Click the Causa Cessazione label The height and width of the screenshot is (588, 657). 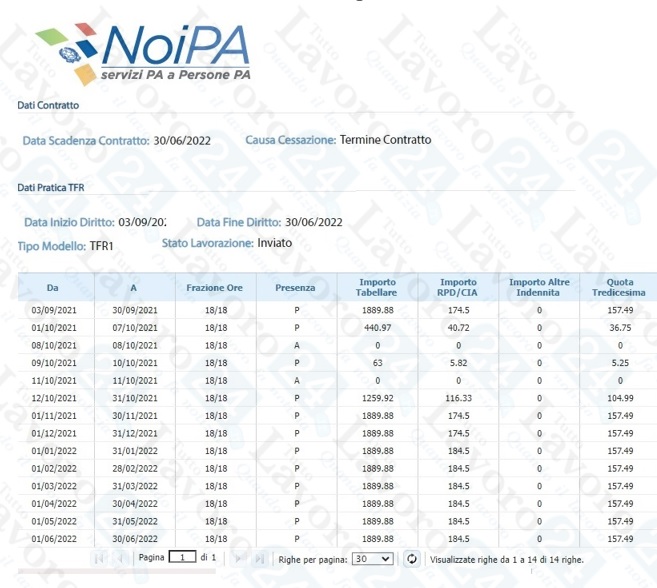[x=291, y=140]
